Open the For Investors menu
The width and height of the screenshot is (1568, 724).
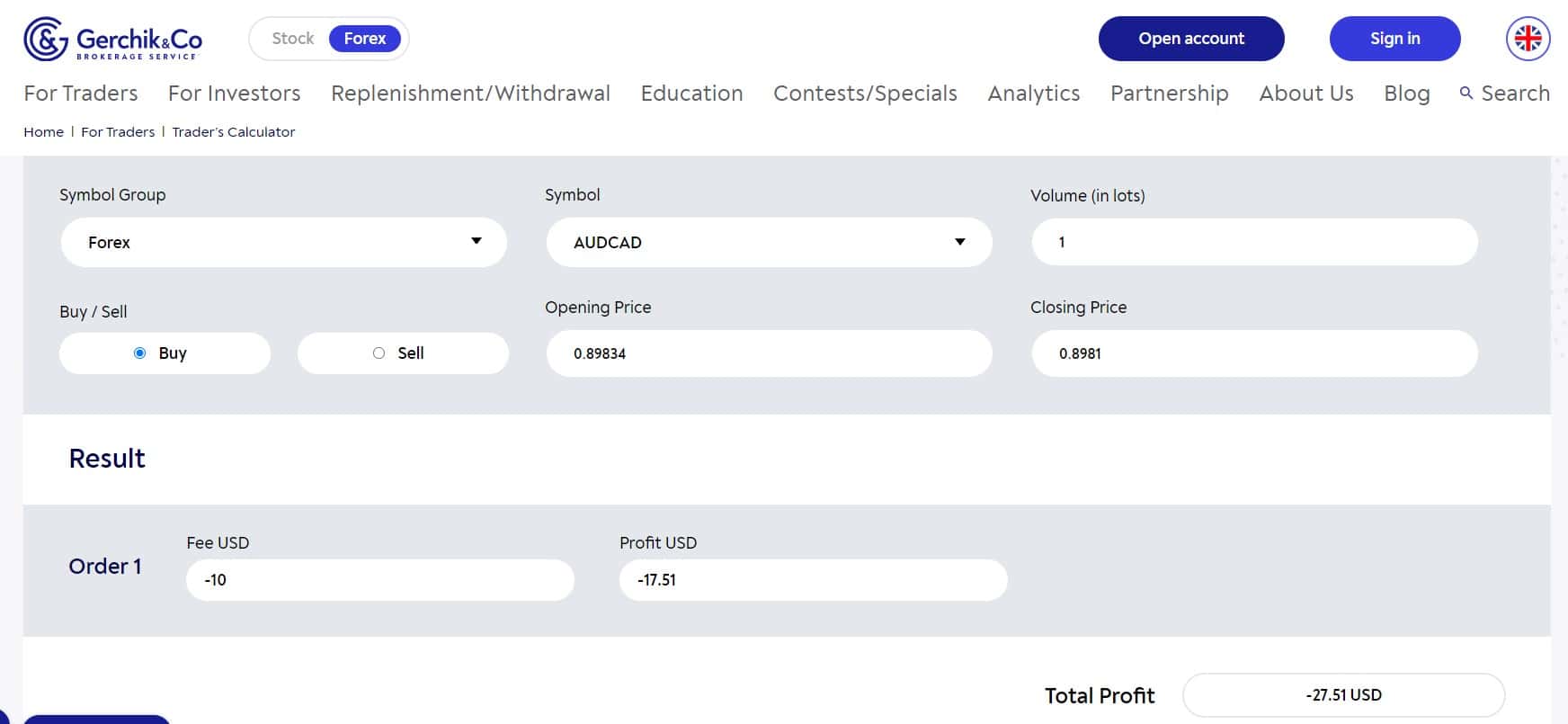pos(235,93)
